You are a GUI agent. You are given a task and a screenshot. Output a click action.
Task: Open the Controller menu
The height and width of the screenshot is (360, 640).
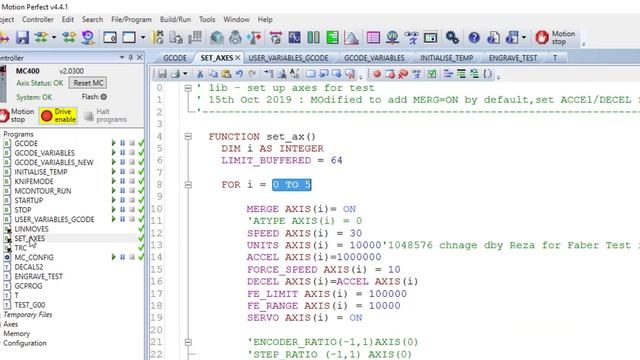38,19
